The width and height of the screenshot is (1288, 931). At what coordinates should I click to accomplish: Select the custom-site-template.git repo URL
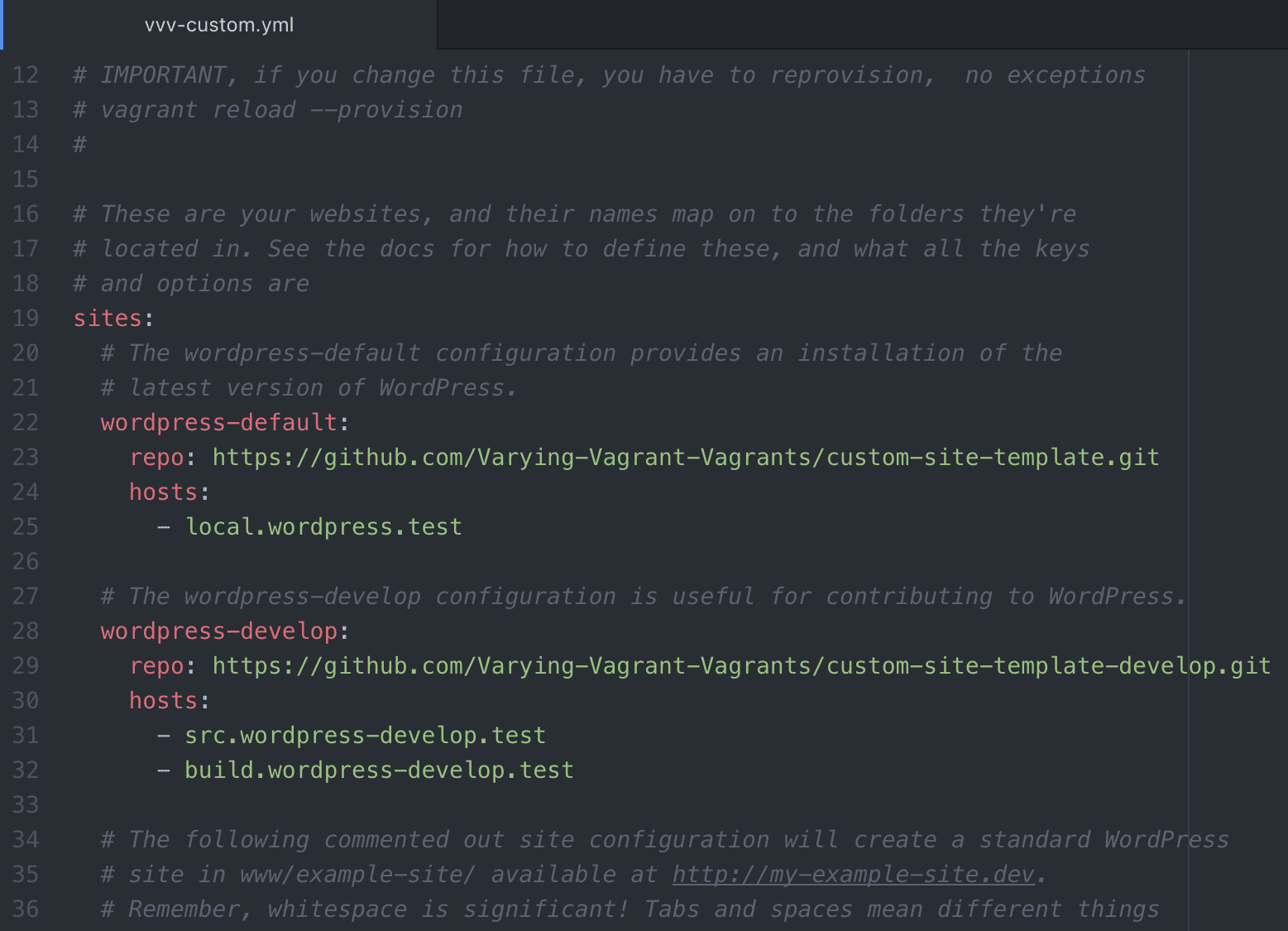tap(685, 457)
